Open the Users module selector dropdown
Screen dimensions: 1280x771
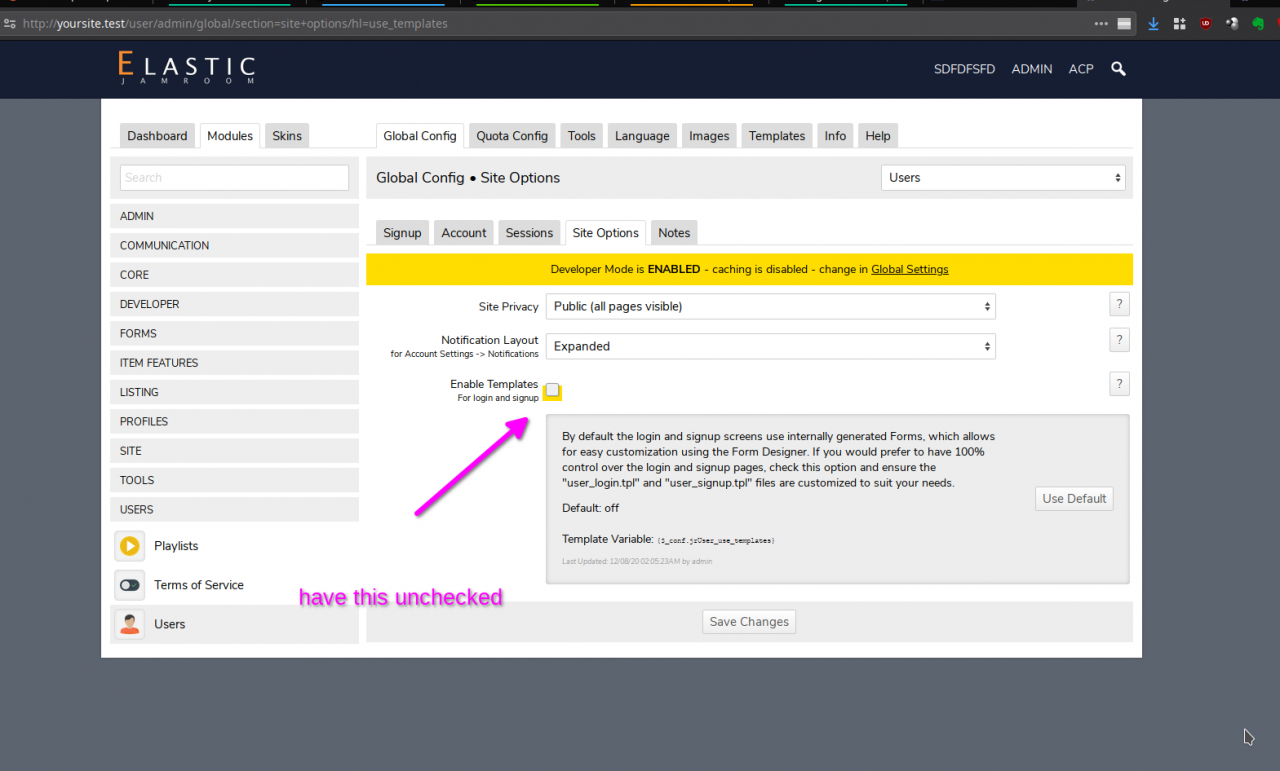pyautogui.click(x=1003, y=178)
